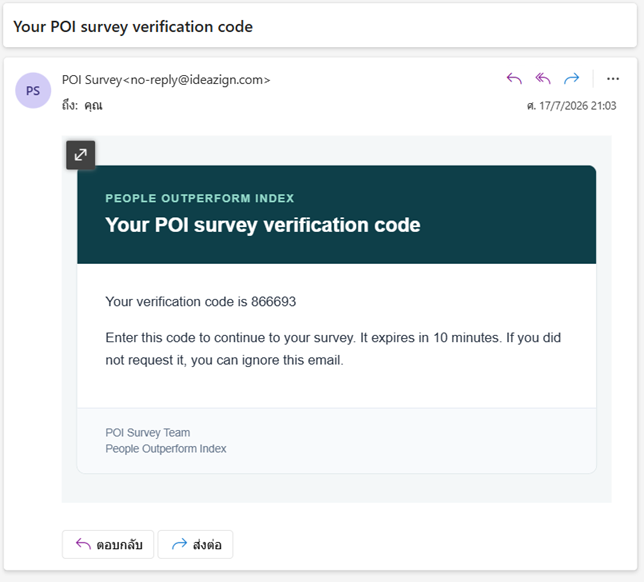Click the People Outperform Index footer line
This screenshot has height=582, width=644.
(166, 449)
